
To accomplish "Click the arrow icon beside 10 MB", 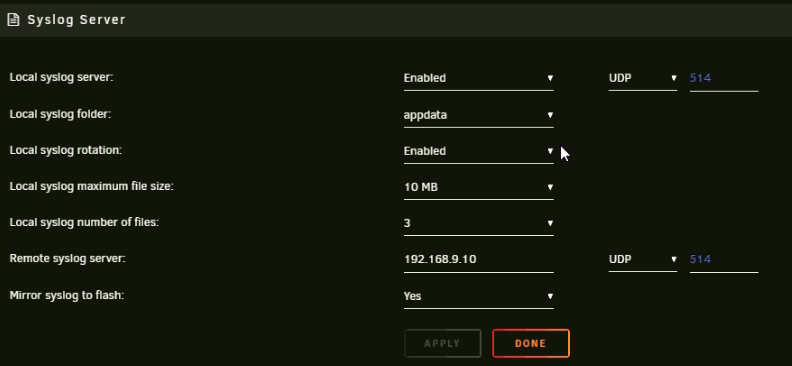I will 550,187.
